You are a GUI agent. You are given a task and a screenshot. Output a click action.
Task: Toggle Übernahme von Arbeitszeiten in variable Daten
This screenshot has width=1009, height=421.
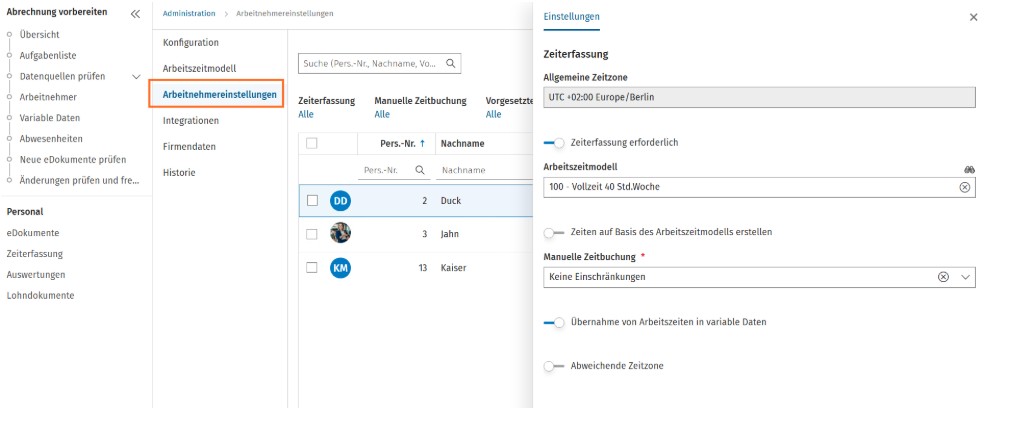coord(554,322)
